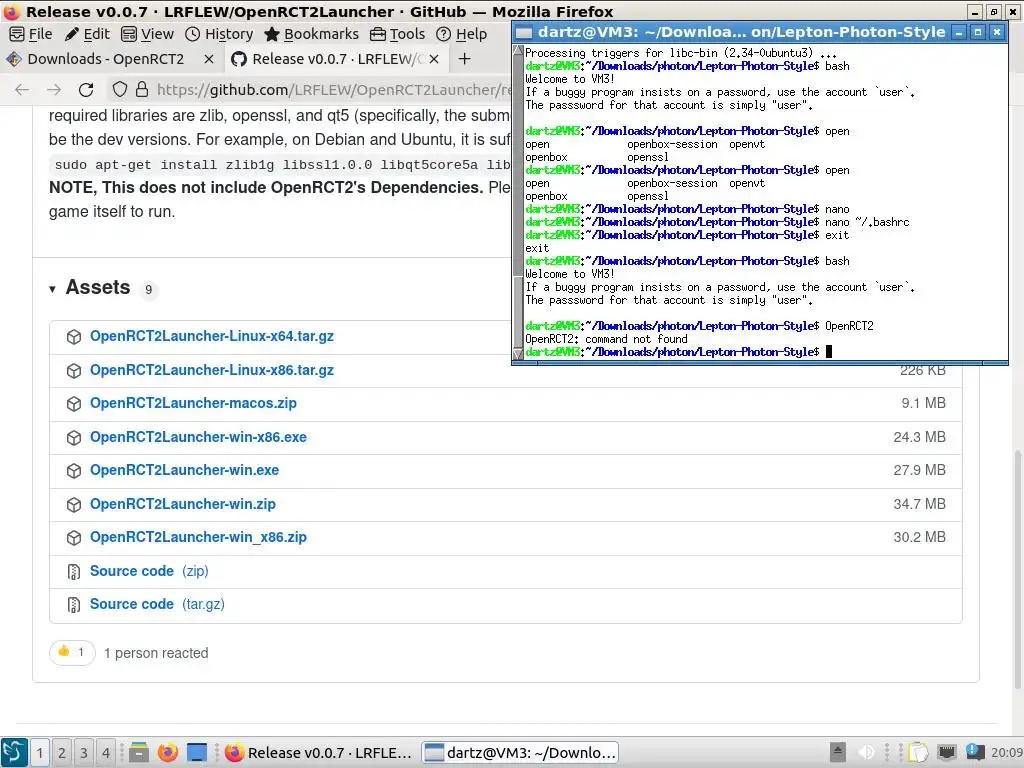This screenshot has height=768, width=1024.
Task: Download OpenRCT2Launcher-macos.zip
Action: point(193,404)
